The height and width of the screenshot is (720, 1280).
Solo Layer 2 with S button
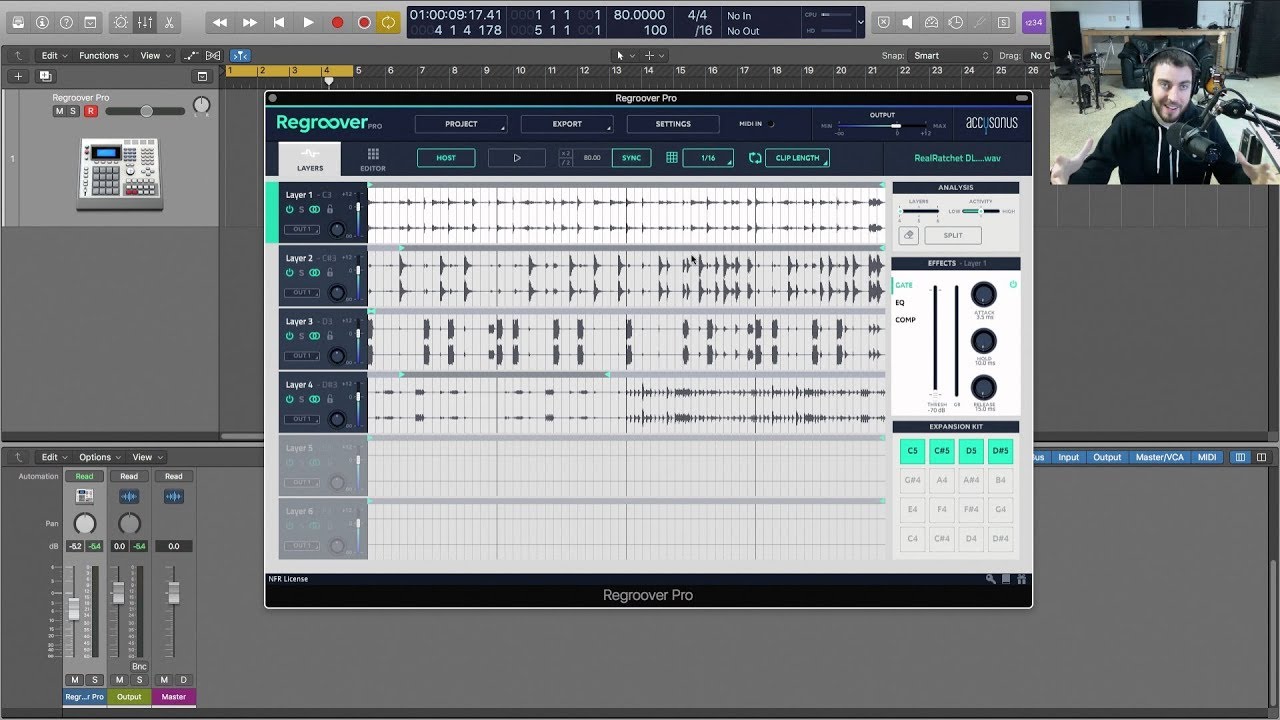click(301, 272)
